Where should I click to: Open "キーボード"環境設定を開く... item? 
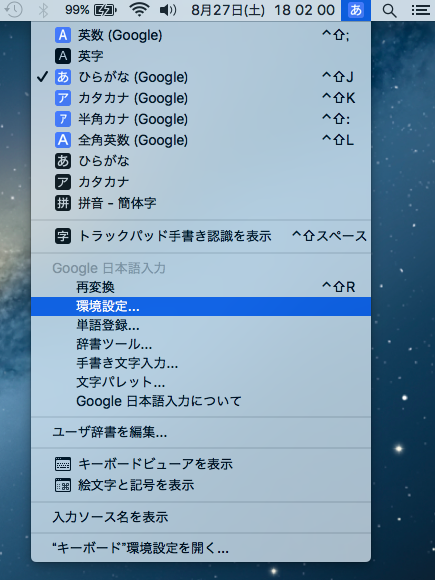[201, 548]
